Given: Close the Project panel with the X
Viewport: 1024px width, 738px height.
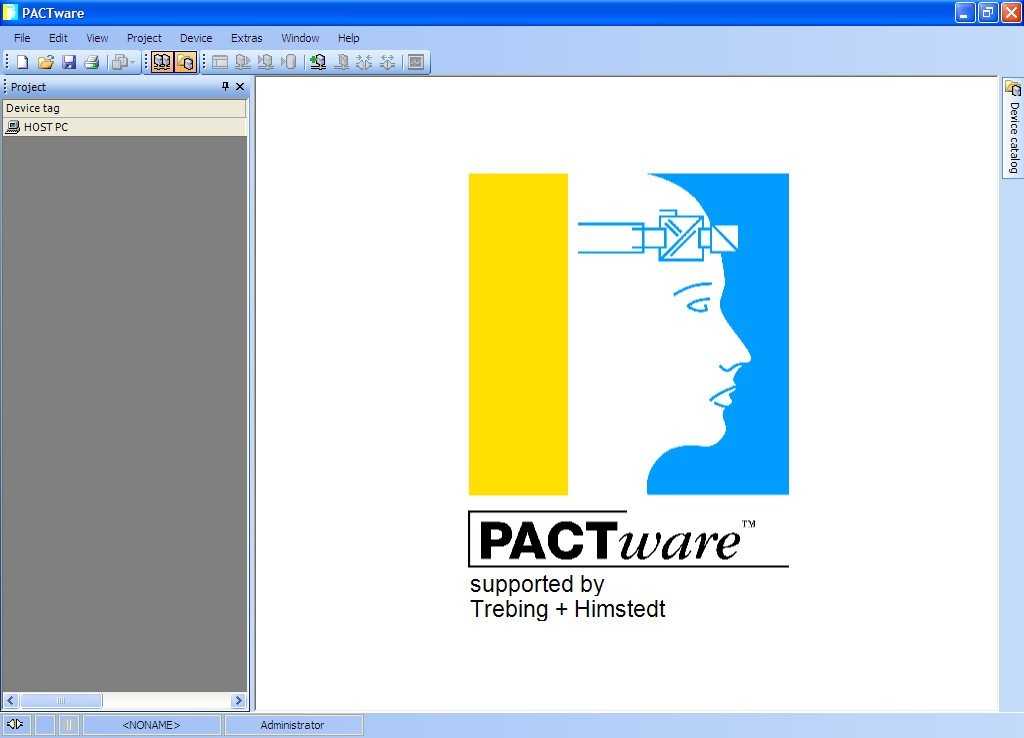Looking at the screenshot, I should pyautogui.click(x=240, y=86).
